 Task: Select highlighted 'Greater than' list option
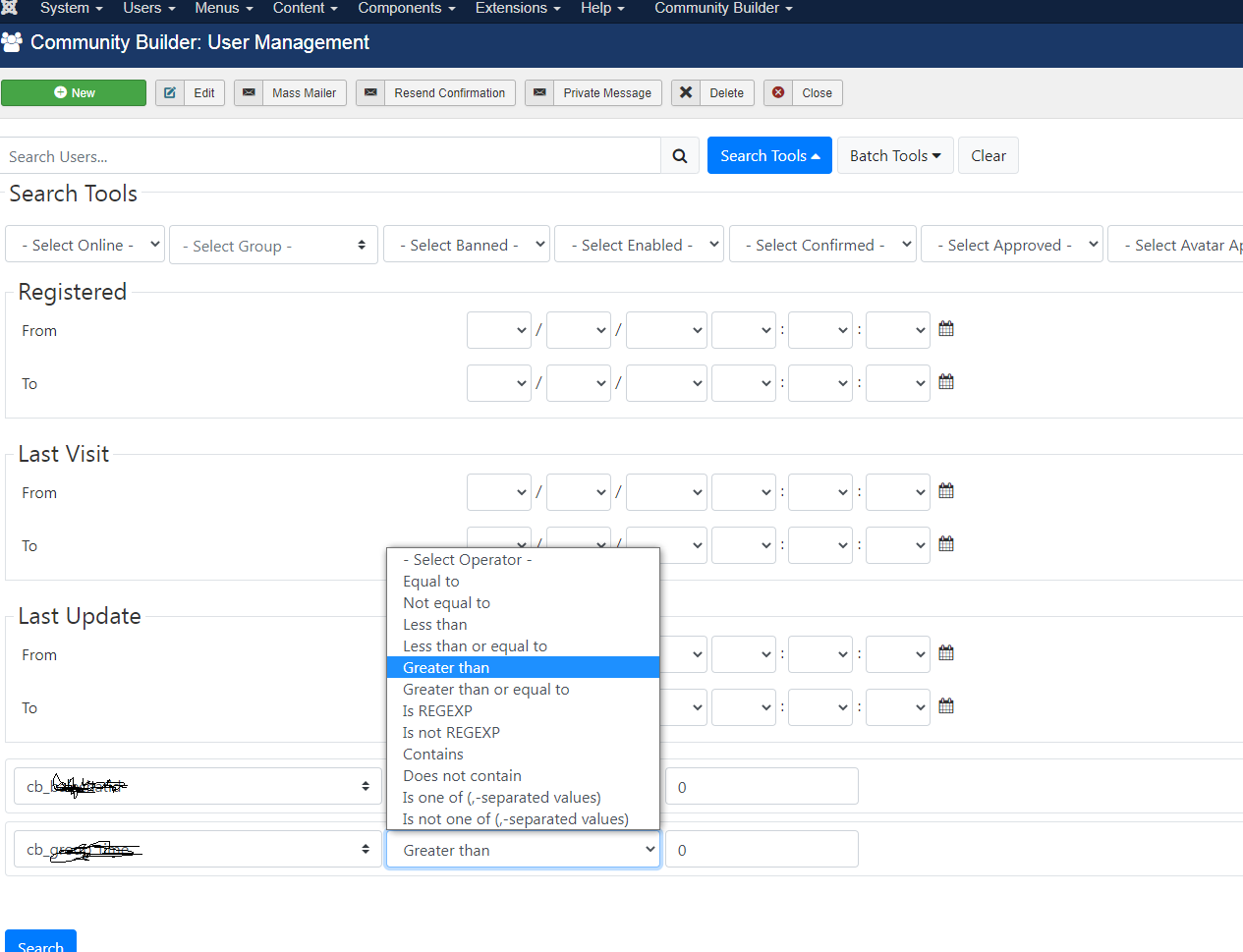(523, 668)
